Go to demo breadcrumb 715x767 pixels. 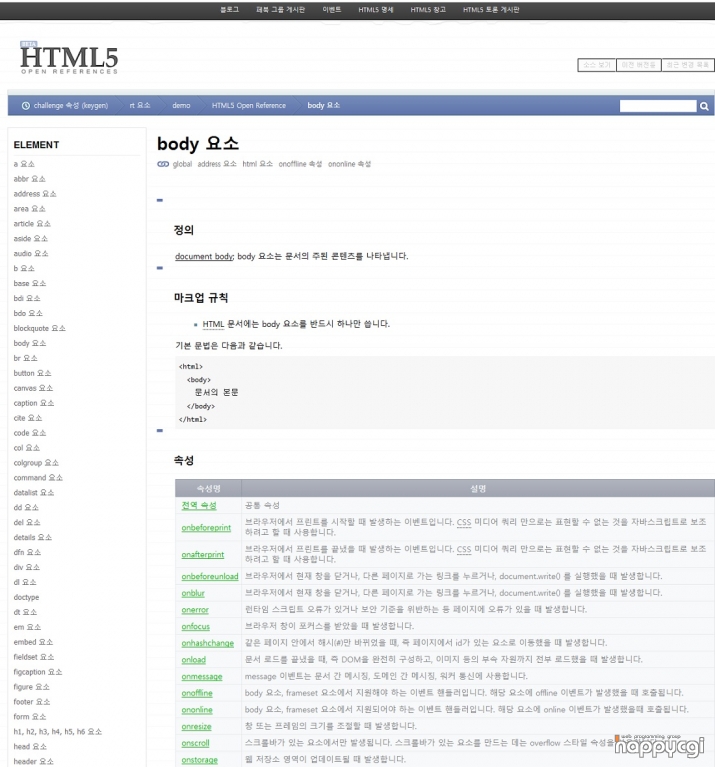[181, 106]
